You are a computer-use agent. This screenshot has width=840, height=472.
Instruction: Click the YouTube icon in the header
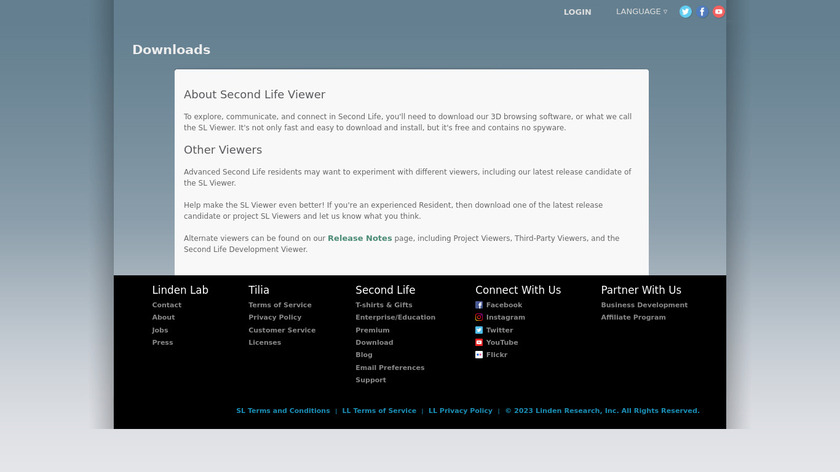coord(718,12)
